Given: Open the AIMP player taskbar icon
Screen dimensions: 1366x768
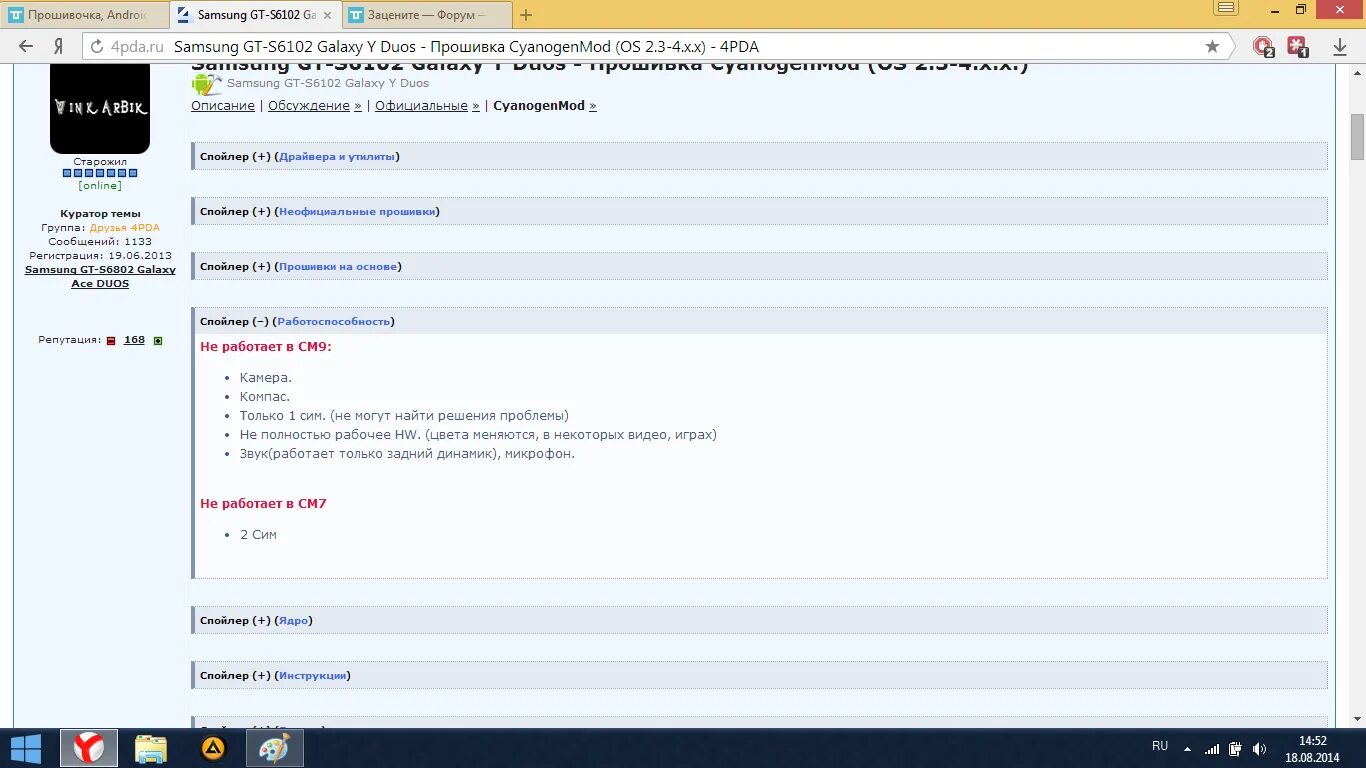Looking at the screenshot, I should (213, 748).
